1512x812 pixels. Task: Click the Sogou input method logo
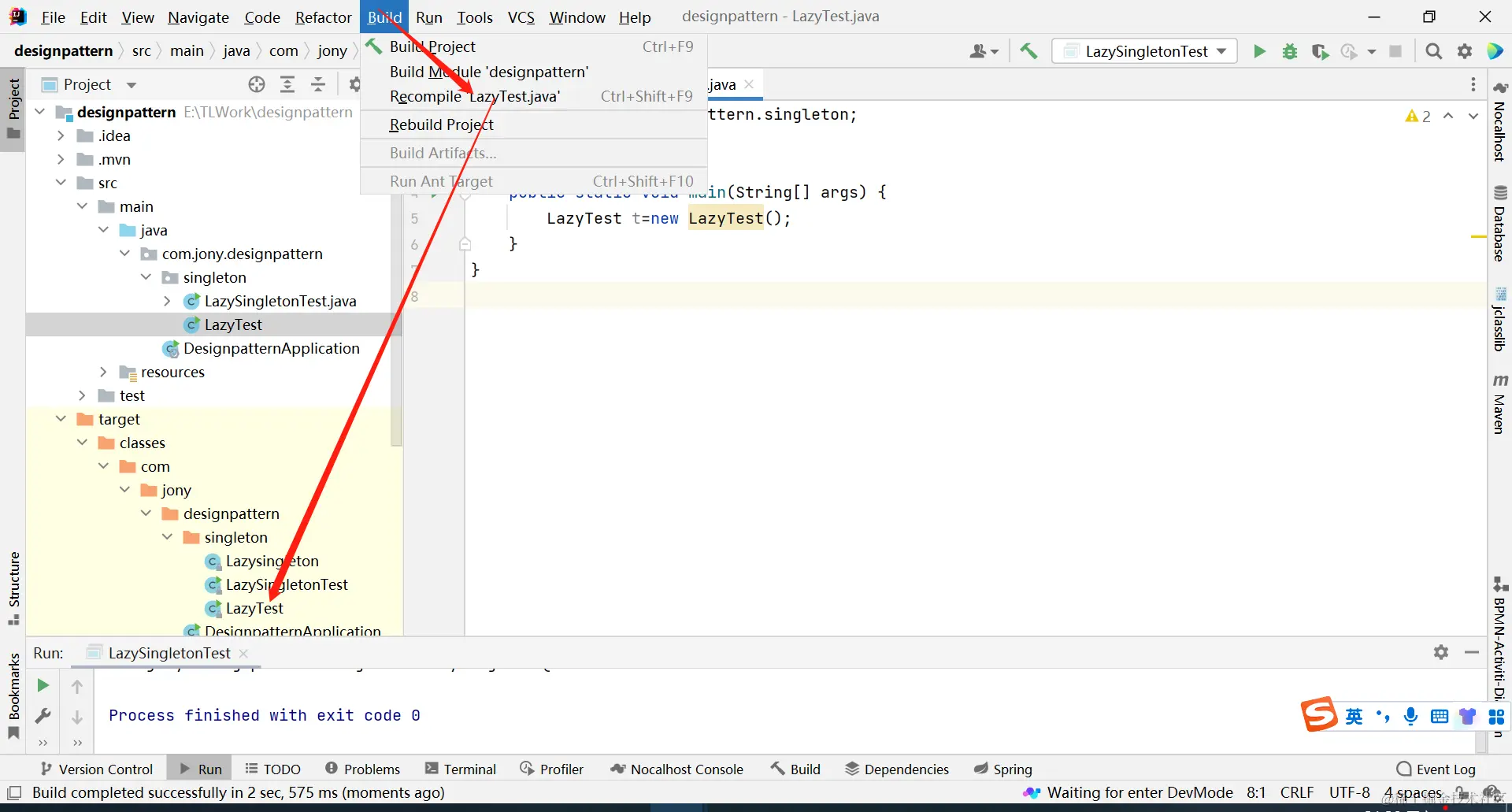pos(1319,714)
